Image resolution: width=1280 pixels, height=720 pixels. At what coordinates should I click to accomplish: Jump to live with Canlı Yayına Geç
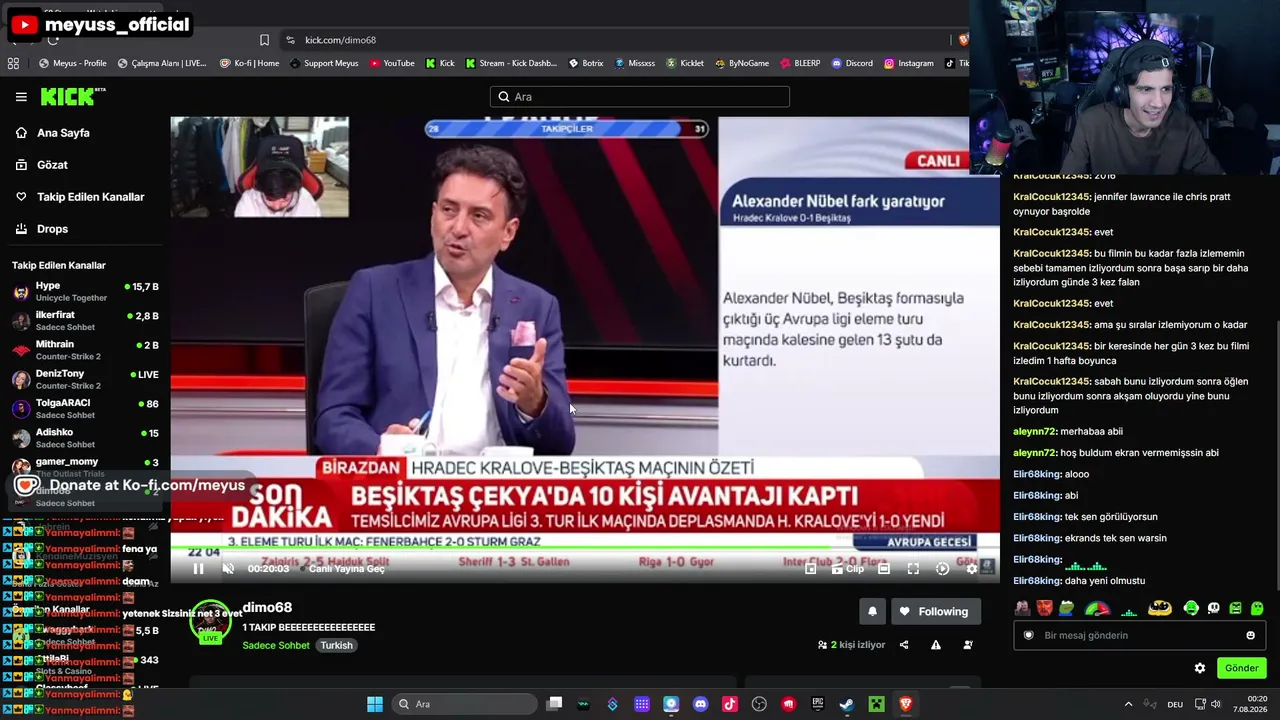[346, 569]
